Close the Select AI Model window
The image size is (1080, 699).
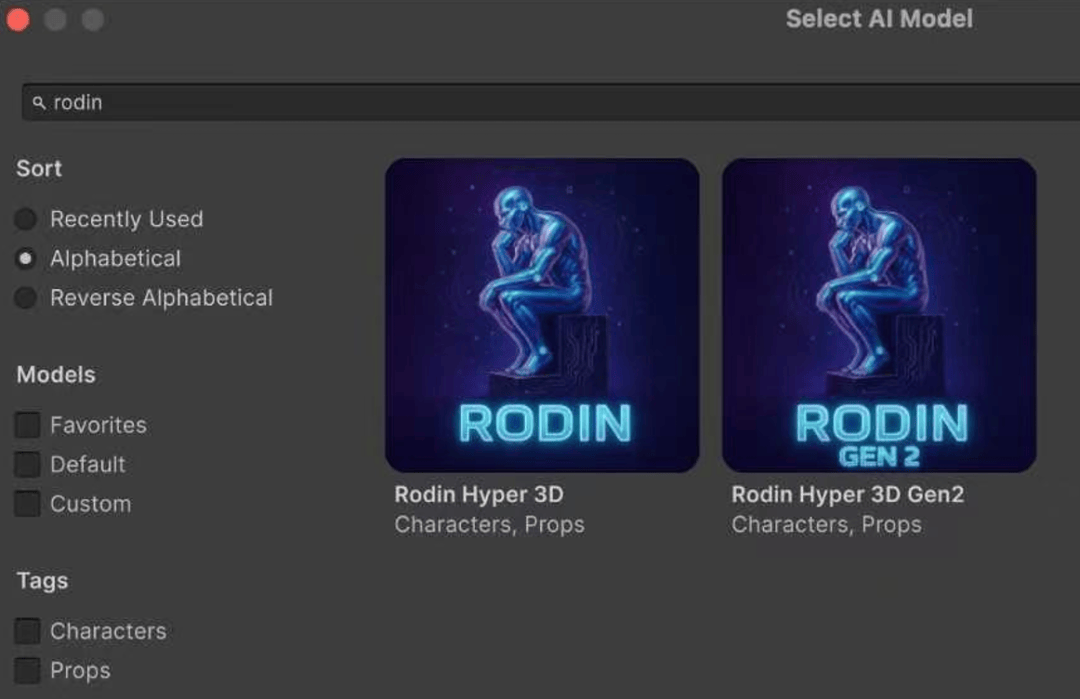pyautogui.click(x=18, y=19)
